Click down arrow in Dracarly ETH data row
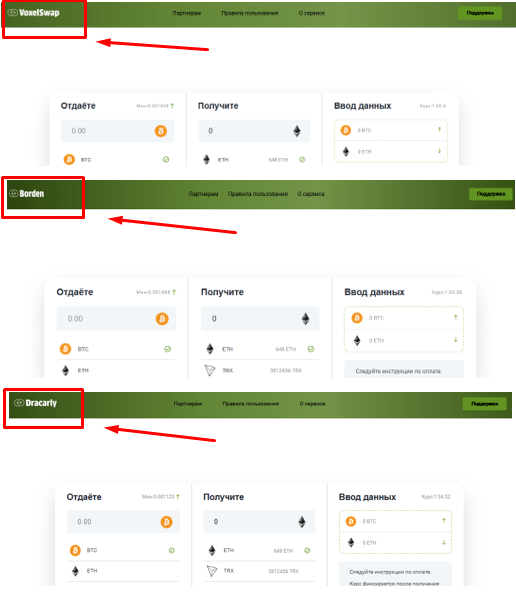The image size is (516, 611). pyautogui.click(x=444, y=542)
